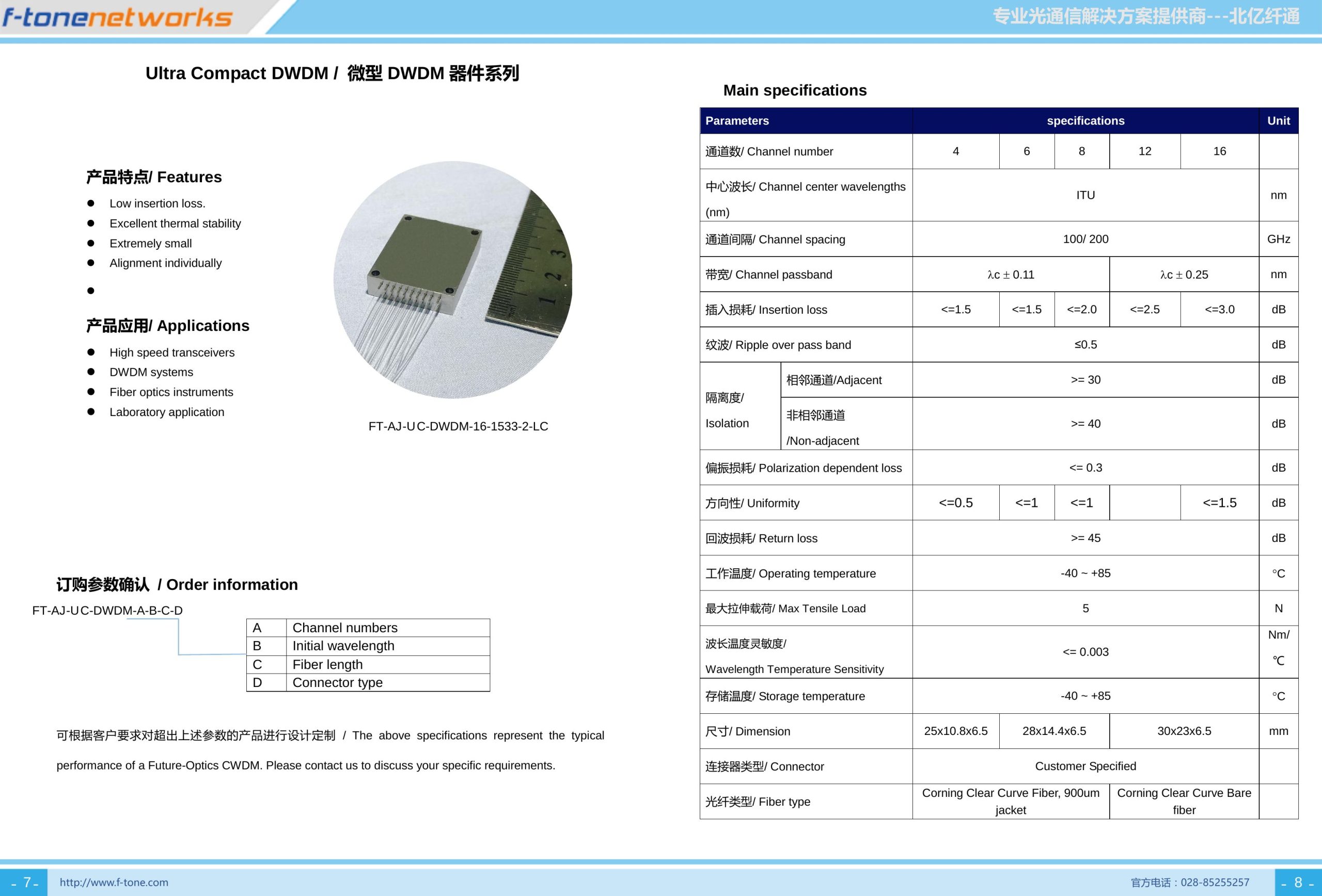The width and height of the screenshot is (1322, 896).
Task: Click the 'Fiber length' order table cell
Action: 388,665
